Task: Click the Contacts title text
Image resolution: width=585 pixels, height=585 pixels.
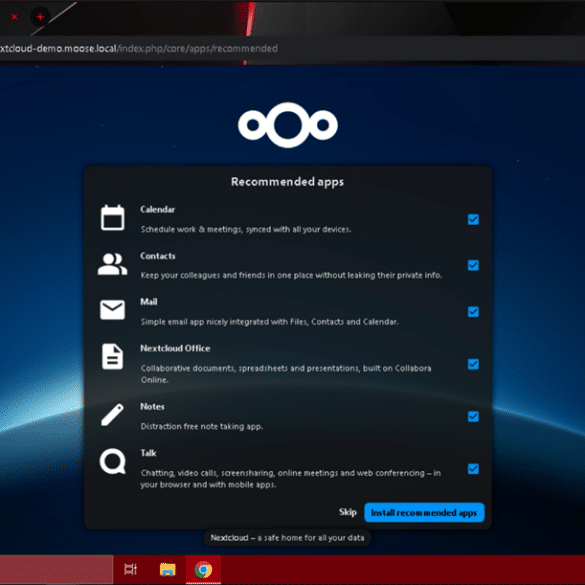Action: (x=158, y=256)
